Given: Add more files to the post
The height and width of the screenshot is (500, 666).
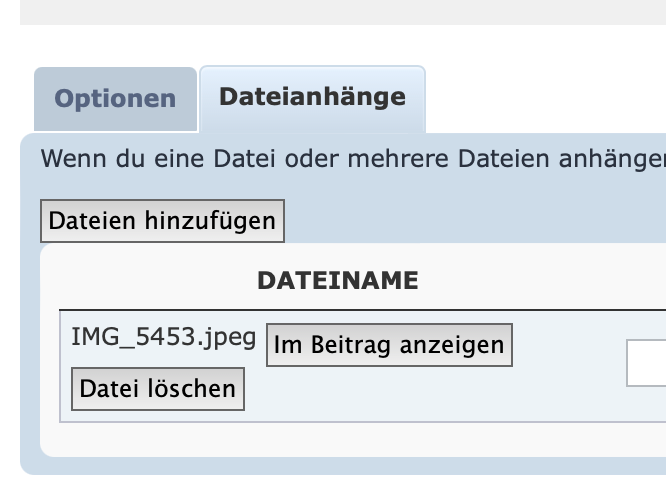Looking at the screenshot, I should tap(162, 221).
